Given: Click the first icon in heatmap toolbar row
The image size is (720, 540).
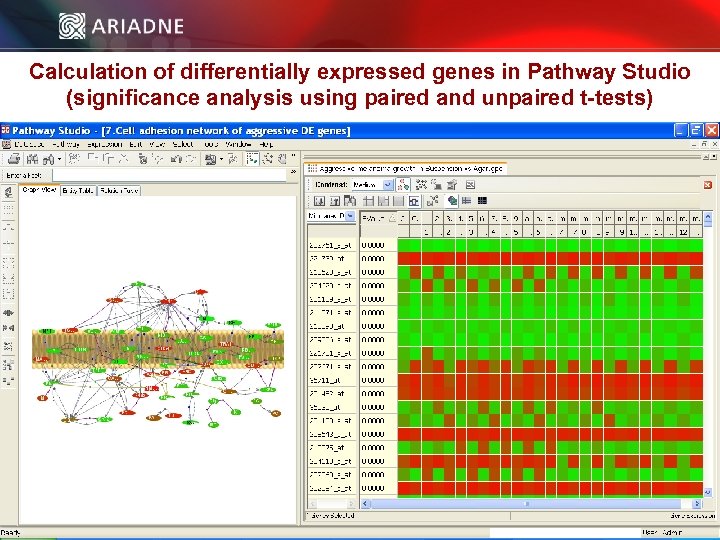Looking at the screenshot, I should point(319,201).
